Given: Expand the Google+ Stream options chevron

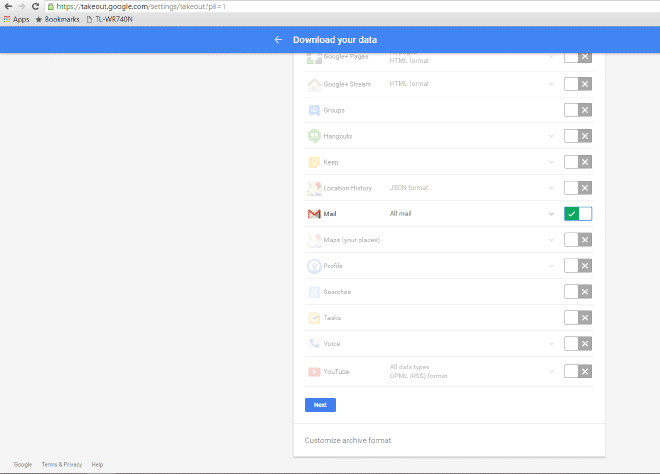Looking at the screenshot, I should coord(551,84).
